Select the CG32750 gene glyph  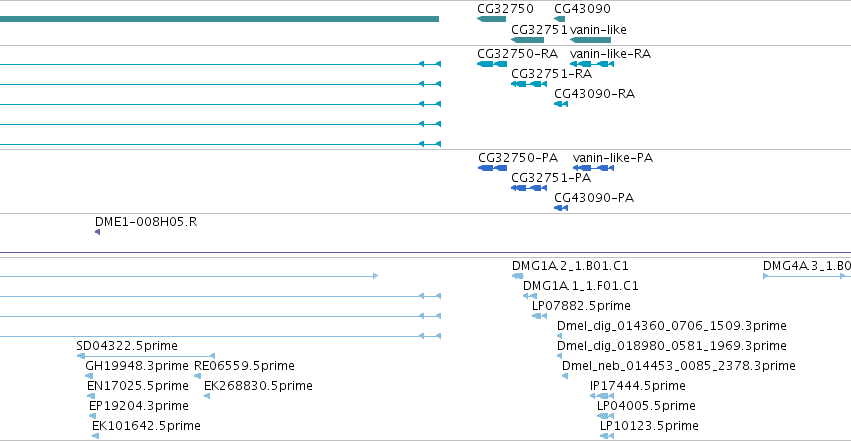(491, 19)
